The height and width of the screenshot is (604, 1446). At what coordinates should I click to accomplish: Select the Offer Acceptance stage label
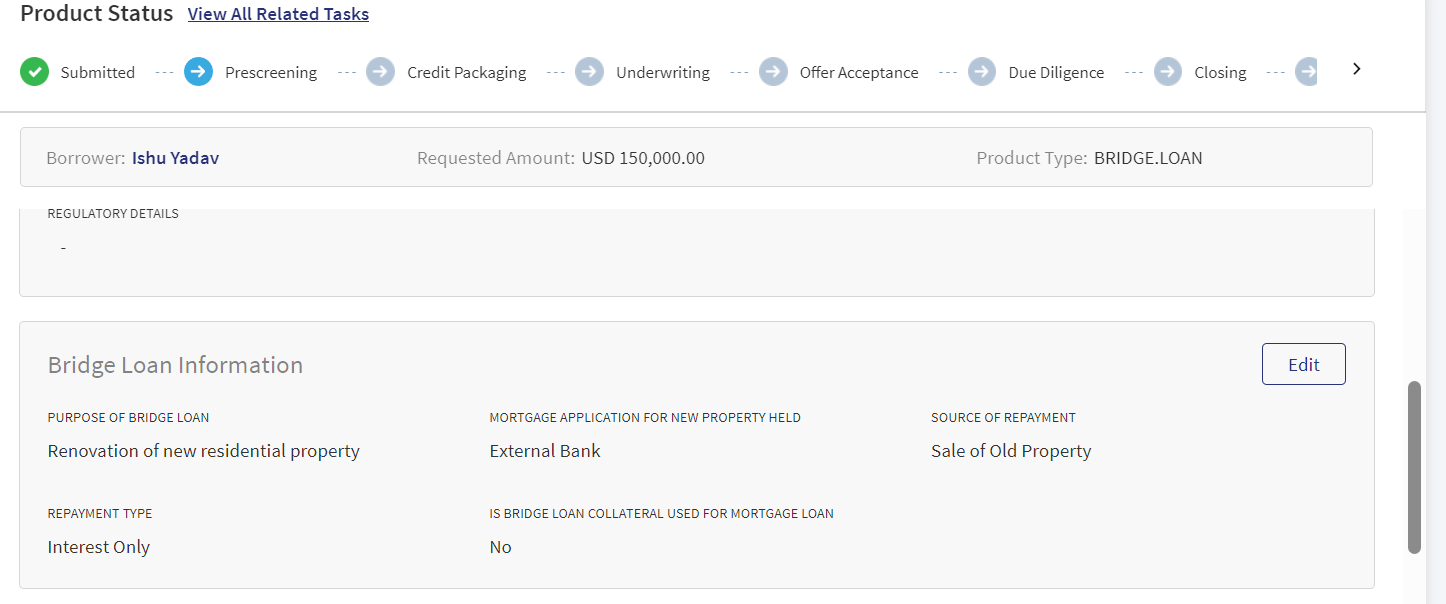[859, 73]
